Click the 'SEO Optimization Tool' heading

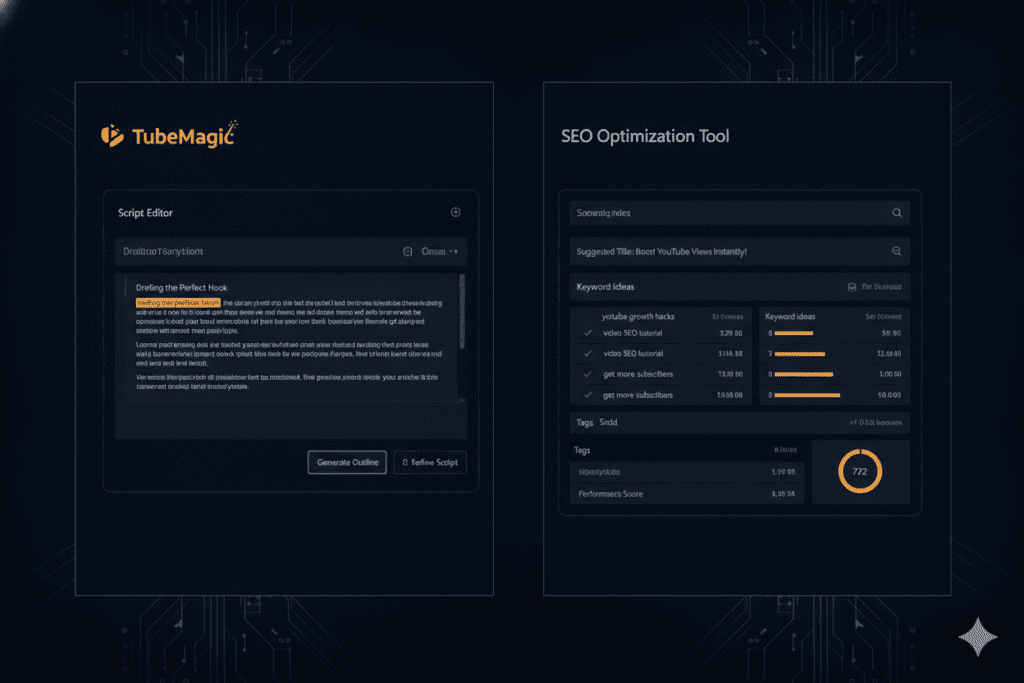click(x=645, y=136)
